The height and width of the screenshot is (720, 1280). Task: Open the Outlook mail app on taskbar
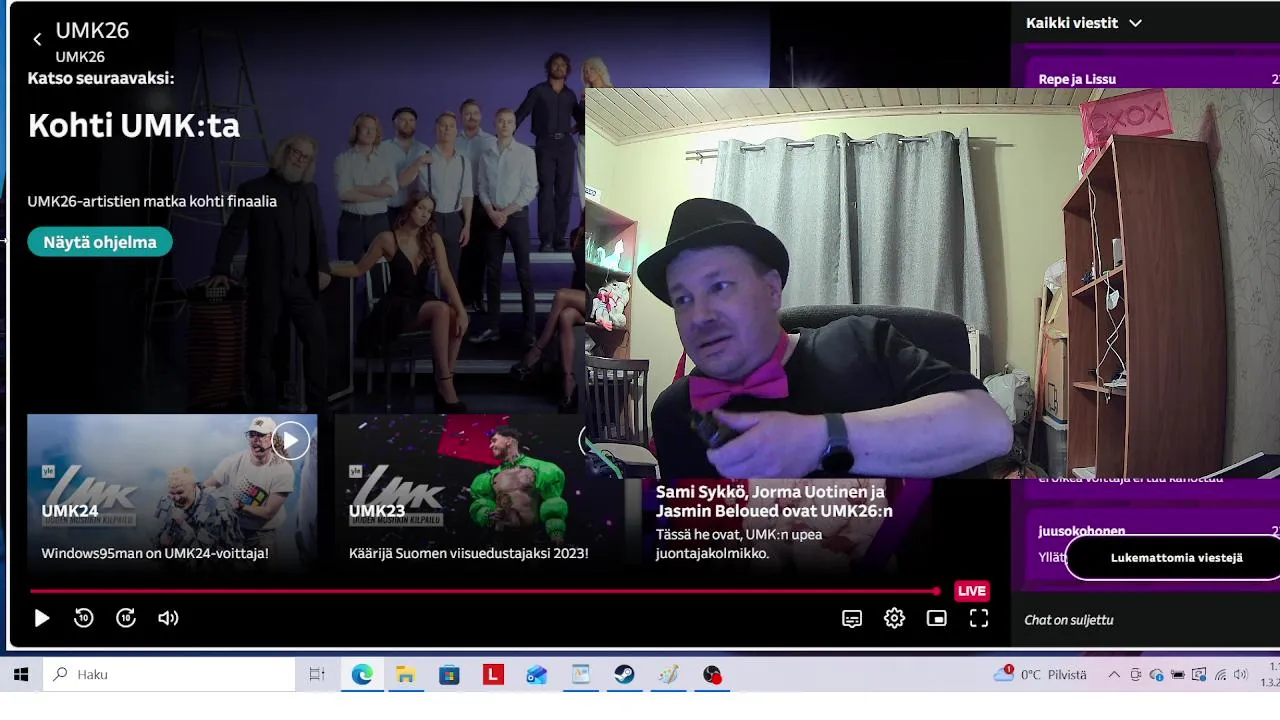pyautogui.click(x=537, y=675)
